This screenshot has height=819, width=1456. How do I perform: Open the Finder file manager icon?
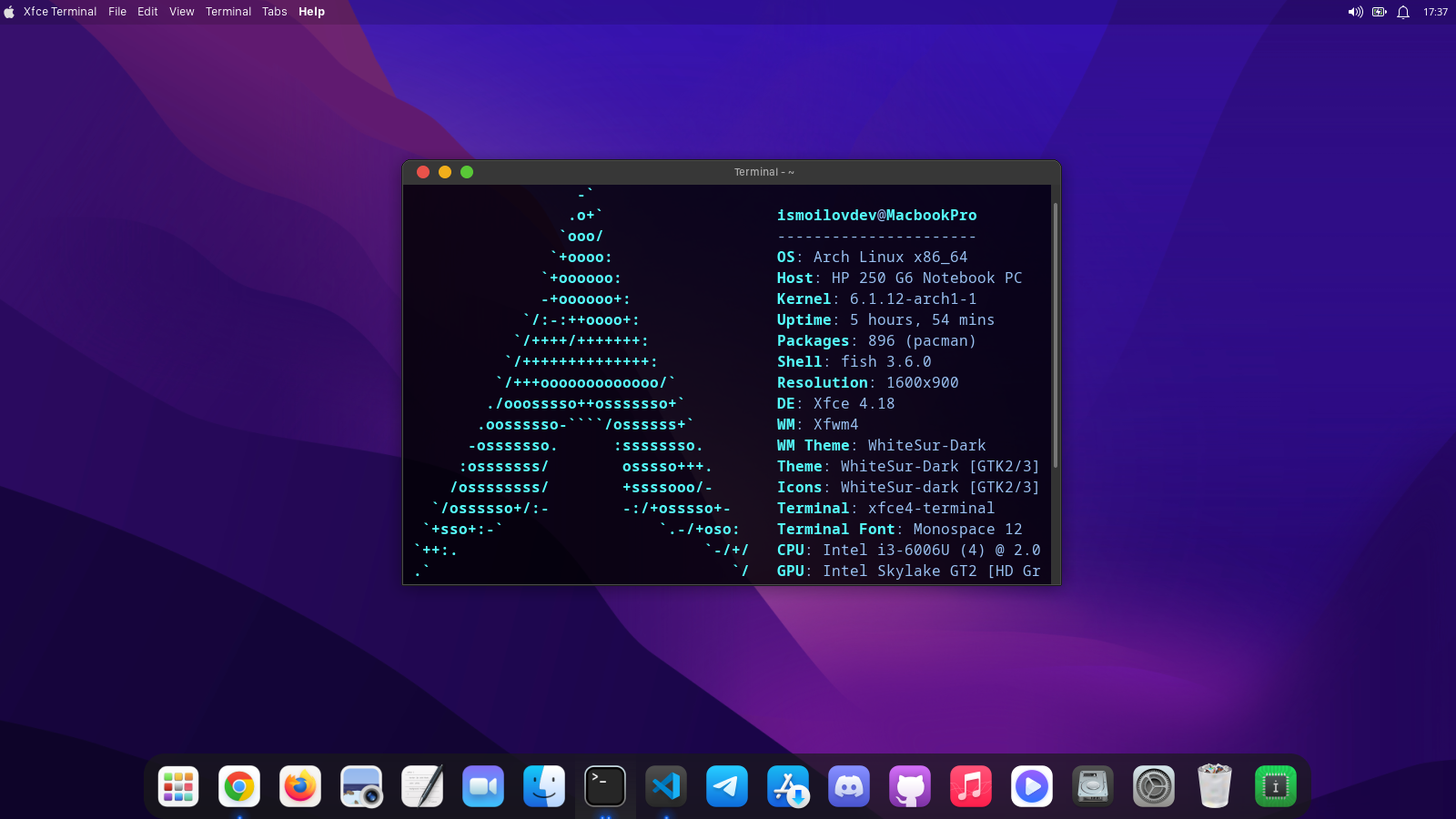544,786
